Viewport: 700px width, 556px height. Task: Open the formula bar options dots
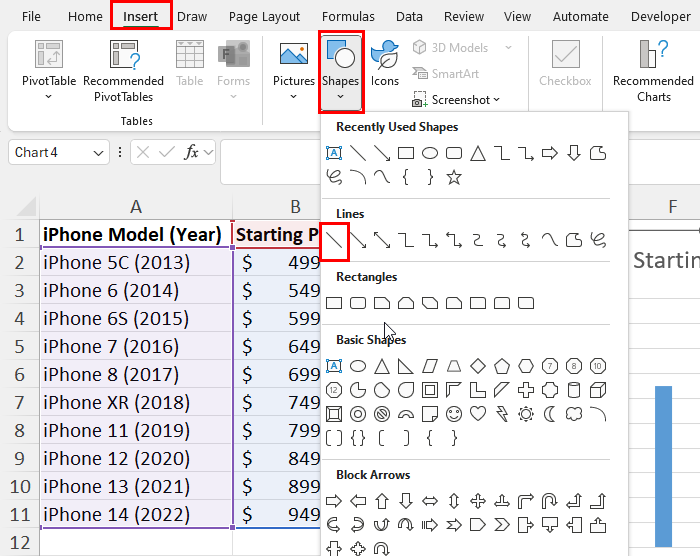[x=120, y=152]
